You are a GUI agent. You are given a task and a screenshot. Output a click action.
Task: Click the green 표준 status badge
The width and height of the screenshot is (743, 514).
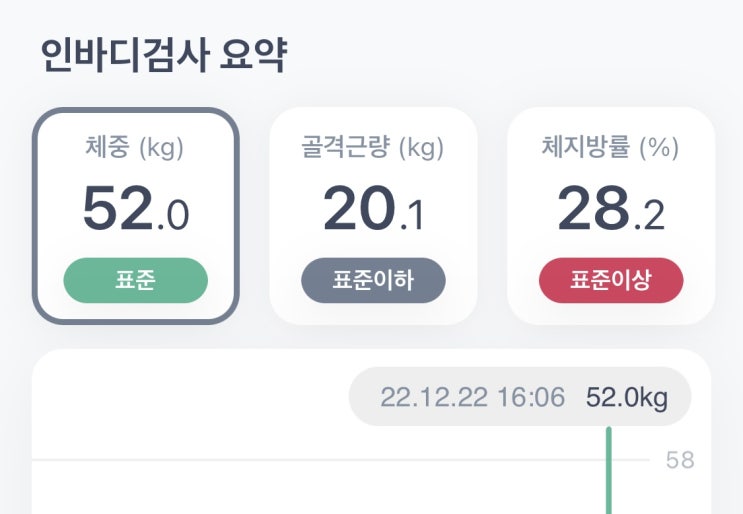pyautogui.click(x=135, y=281)
